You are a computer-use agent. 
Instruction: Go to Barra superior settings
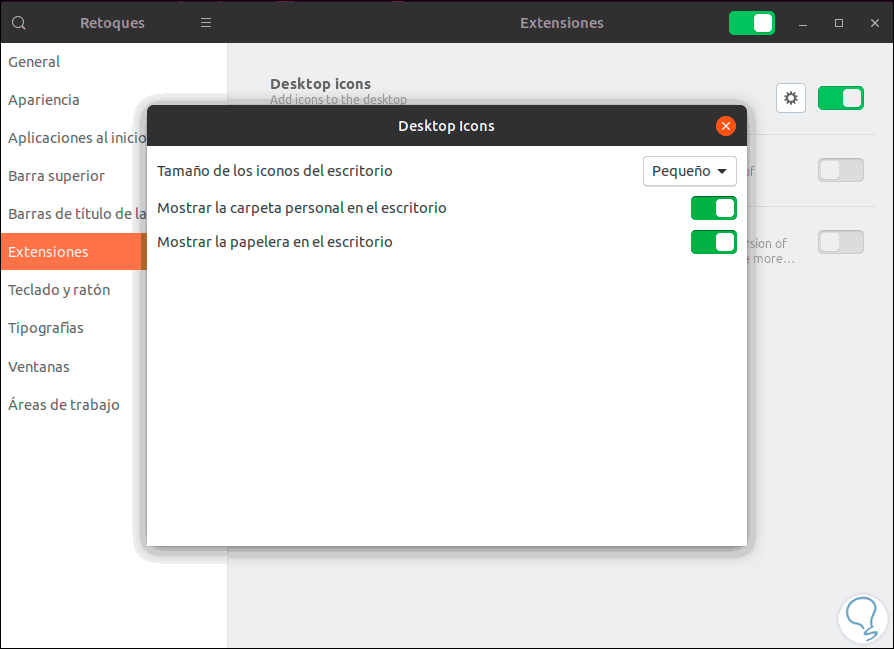[56, 176]
